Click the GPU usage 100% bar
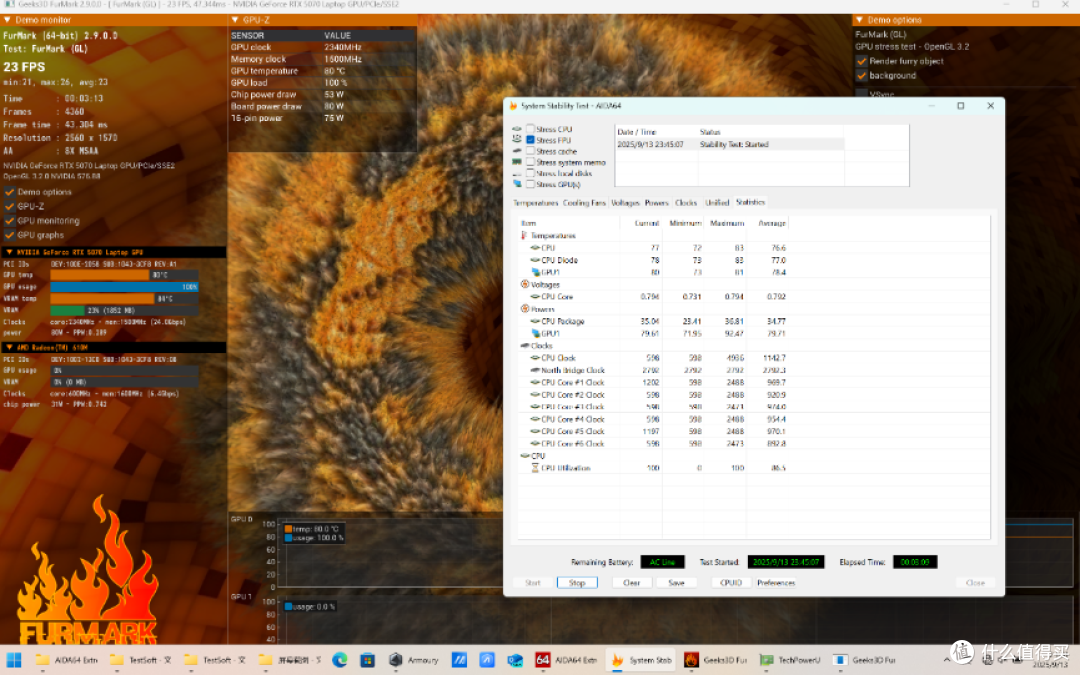The image size is (1080, 675). [x=124, y=287]
